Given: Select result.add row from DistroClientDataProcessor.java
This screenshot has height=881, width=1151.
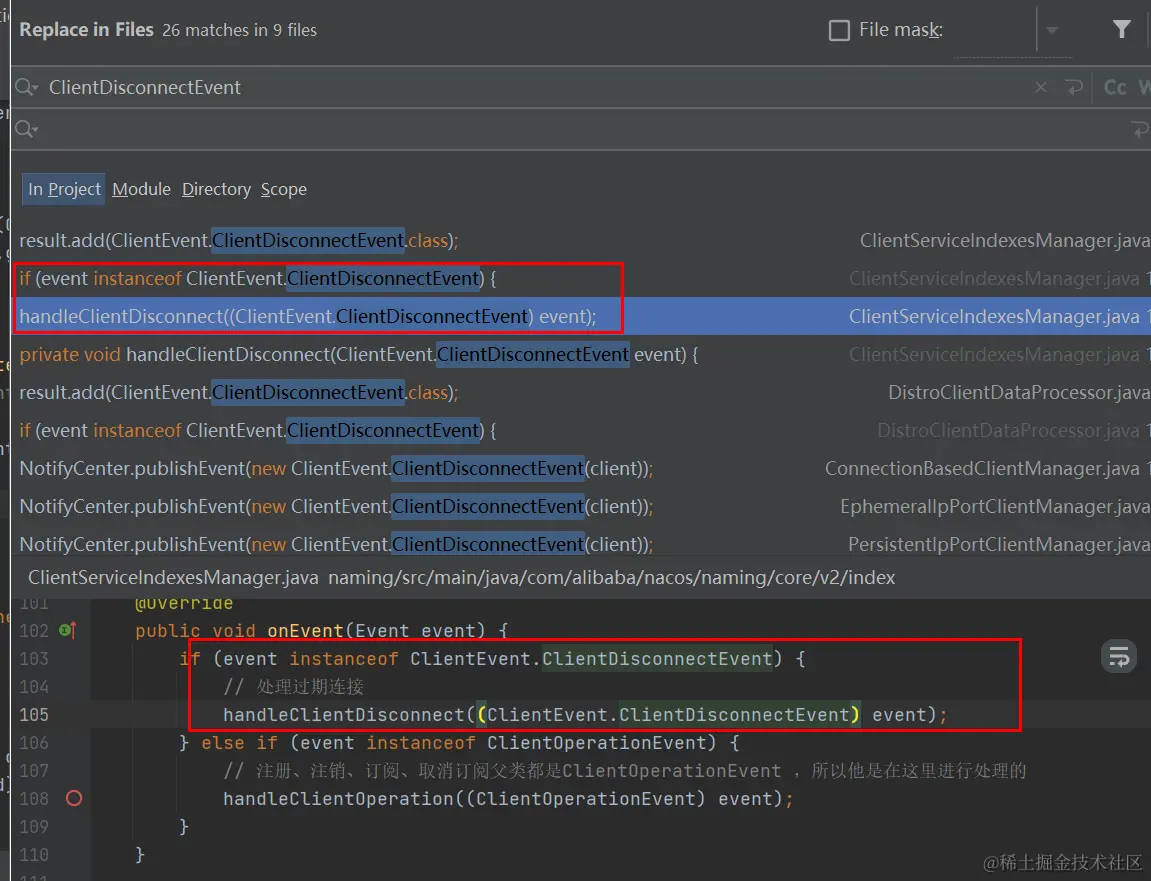Looking at the screenshot, I should pos(581,393).
